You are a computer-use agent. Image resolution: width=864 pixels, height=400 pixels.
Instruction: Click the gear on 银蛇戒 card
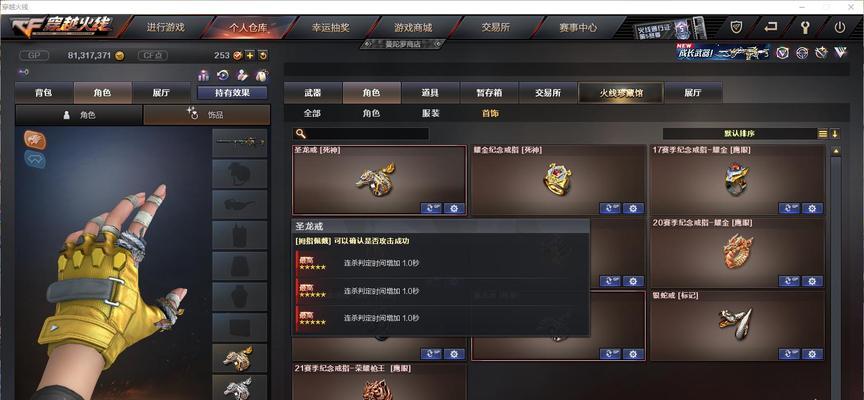coord(812,354)
